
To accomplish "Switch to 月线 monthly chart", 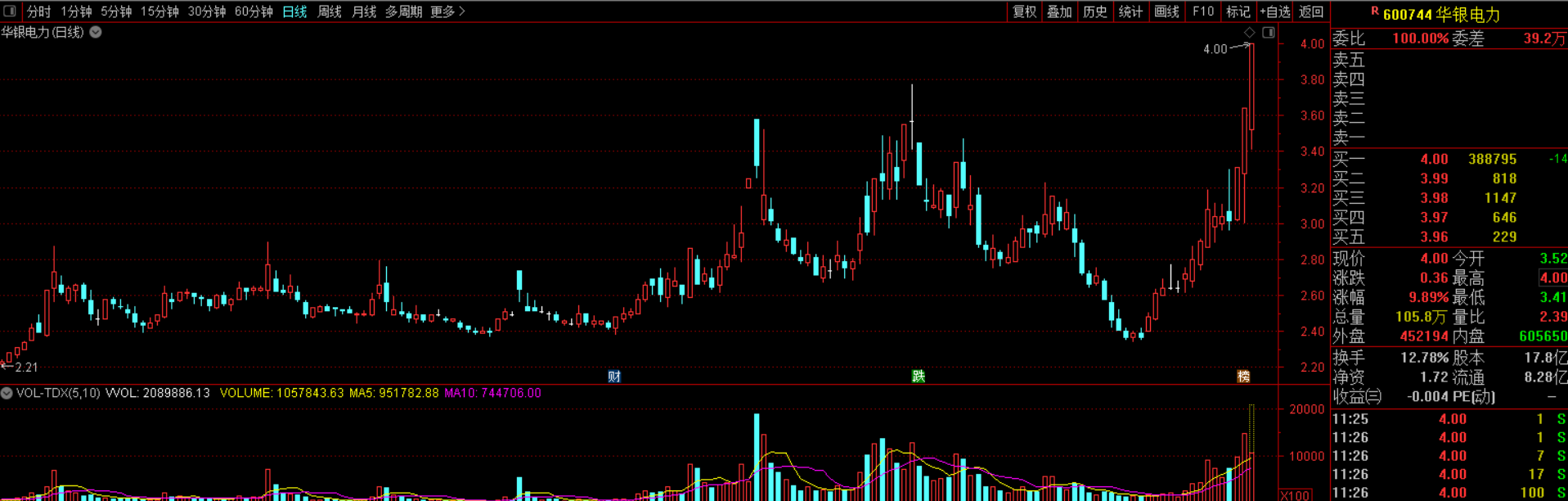I will [x=364, y=11].
